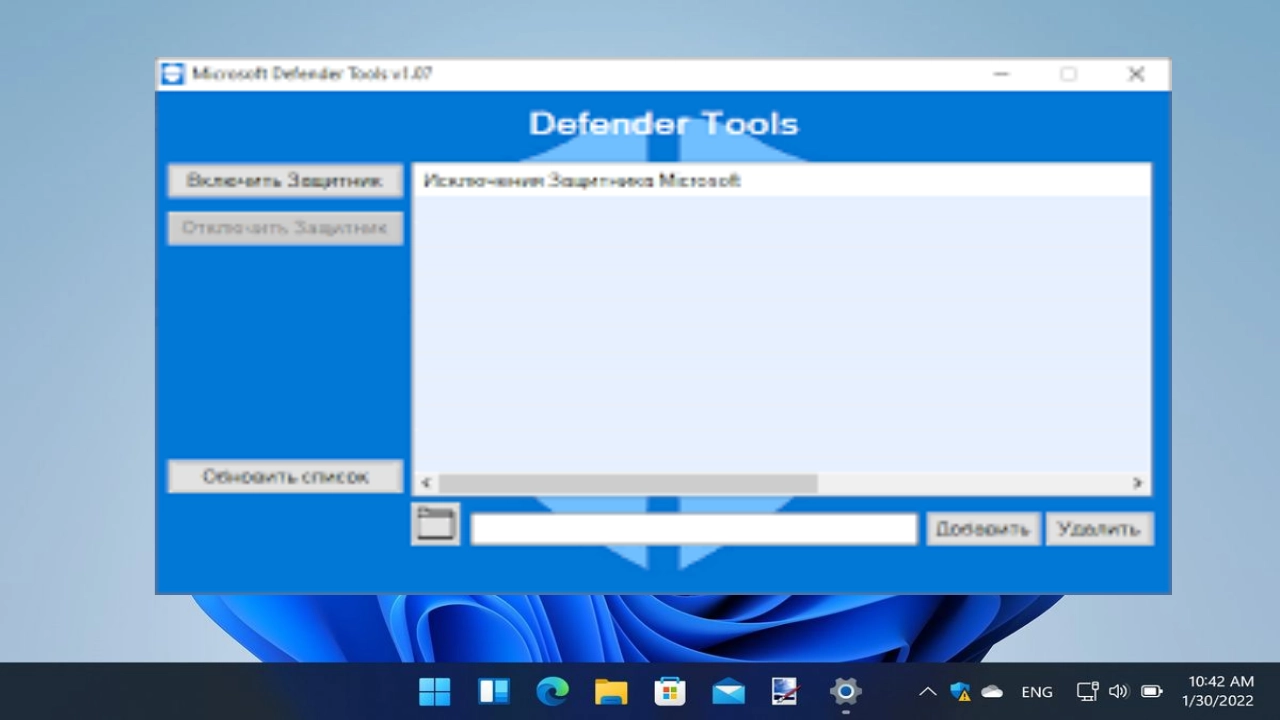This screenshot has height=720, width=1280.
Task: Open the Mail app from taskbar
Action: (728, 691)
